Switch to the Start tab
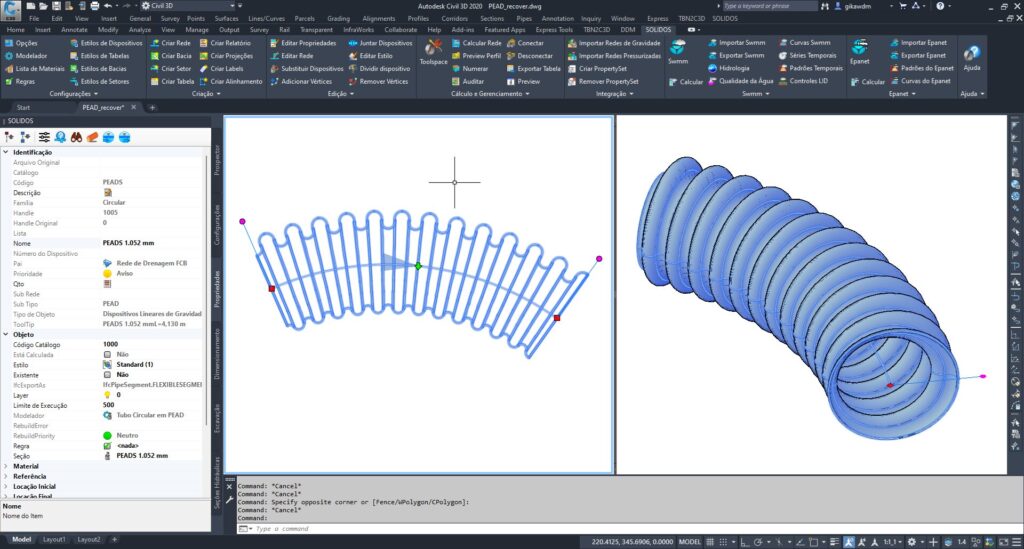1024x549 pixels. (24, 108)
